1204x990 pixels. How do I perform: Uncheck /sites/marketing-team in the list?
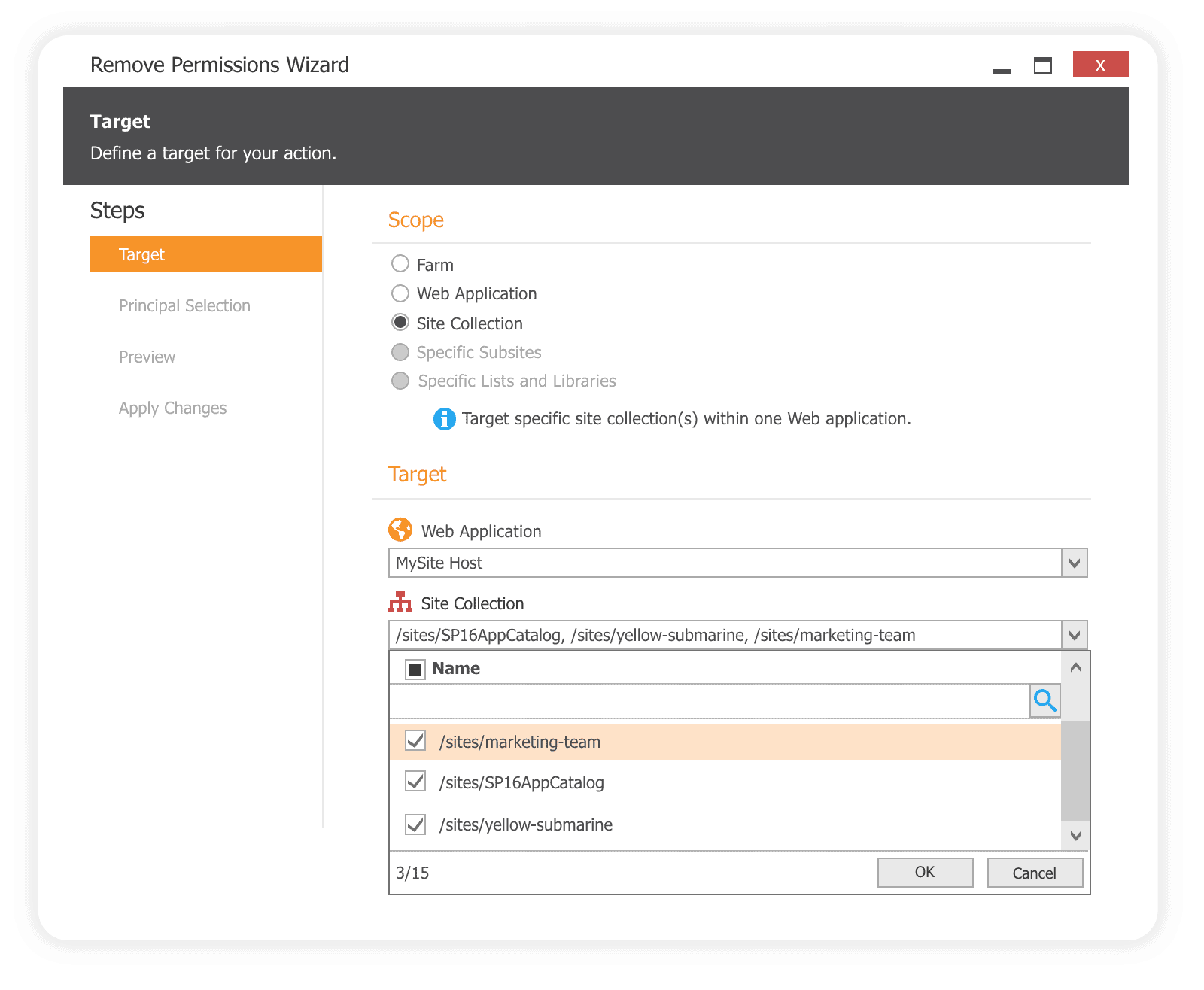415,741
